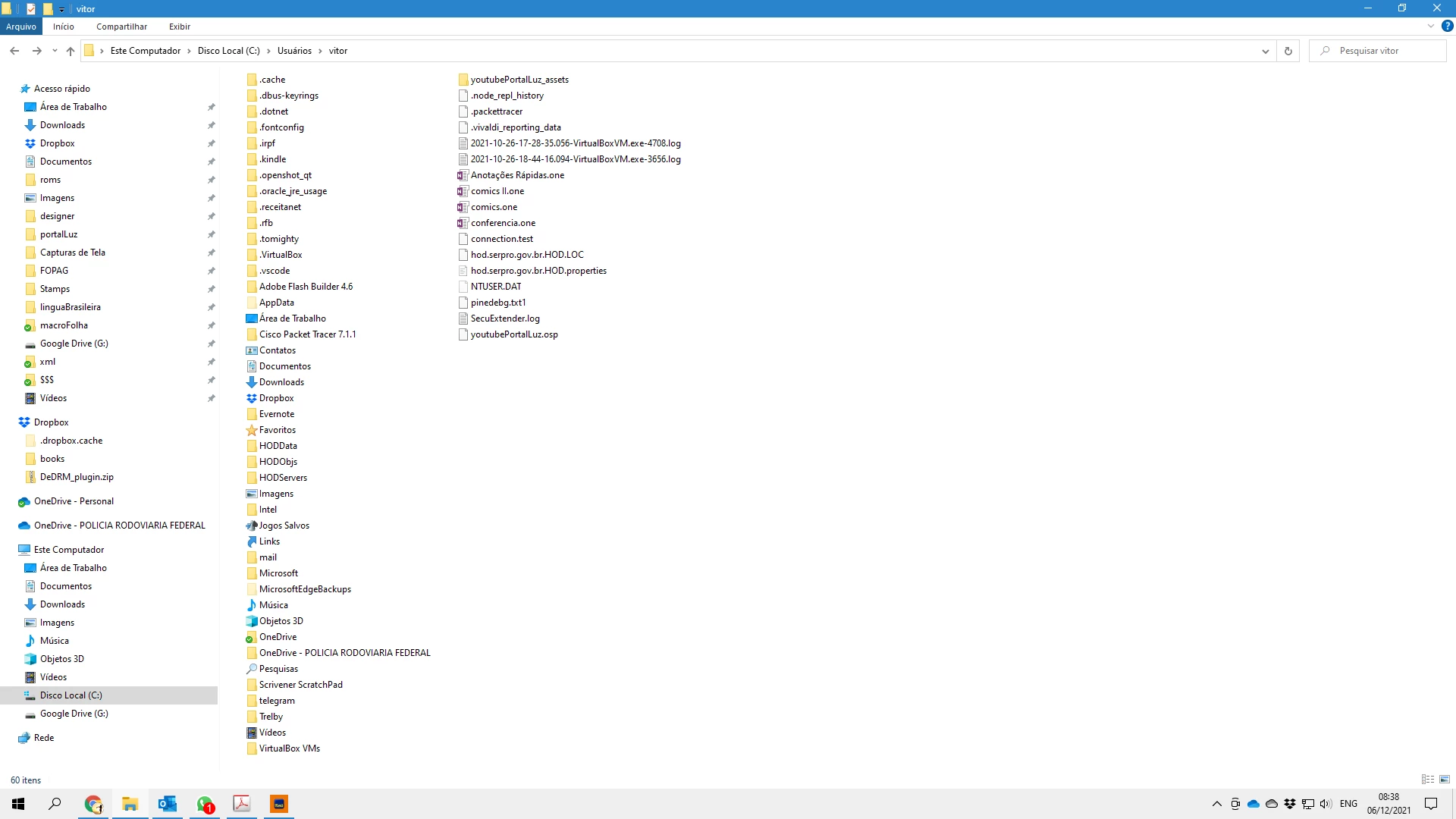Click the Refresh button in address bar
Screen dimensions: 1456x819
click(x=1288, y=51)
